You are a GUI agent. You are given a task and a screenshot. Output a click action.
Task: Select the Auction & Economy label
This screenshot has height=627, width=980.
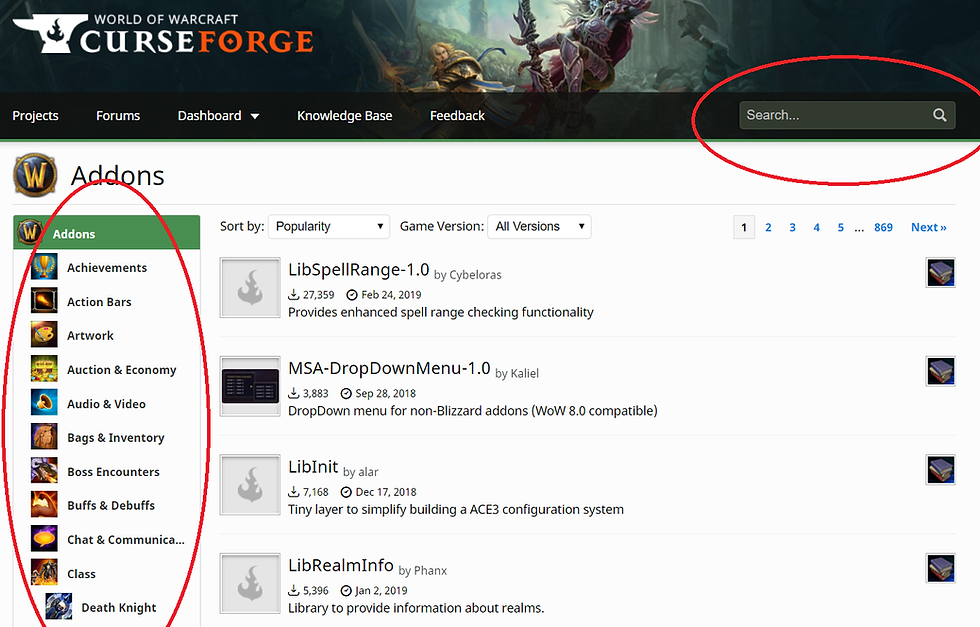pyautogui.click(x=122, y=370)
